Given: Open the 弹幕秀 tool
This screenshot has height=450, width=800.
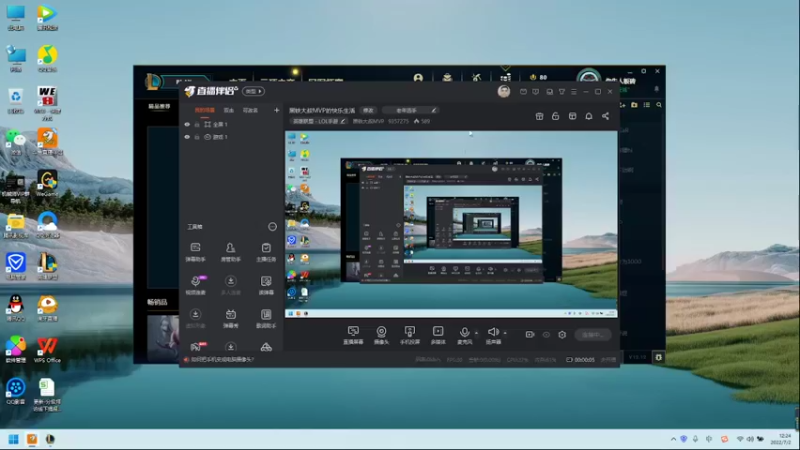Looking at the screenshot, I should pyautogui.click(x=231, y=318).
